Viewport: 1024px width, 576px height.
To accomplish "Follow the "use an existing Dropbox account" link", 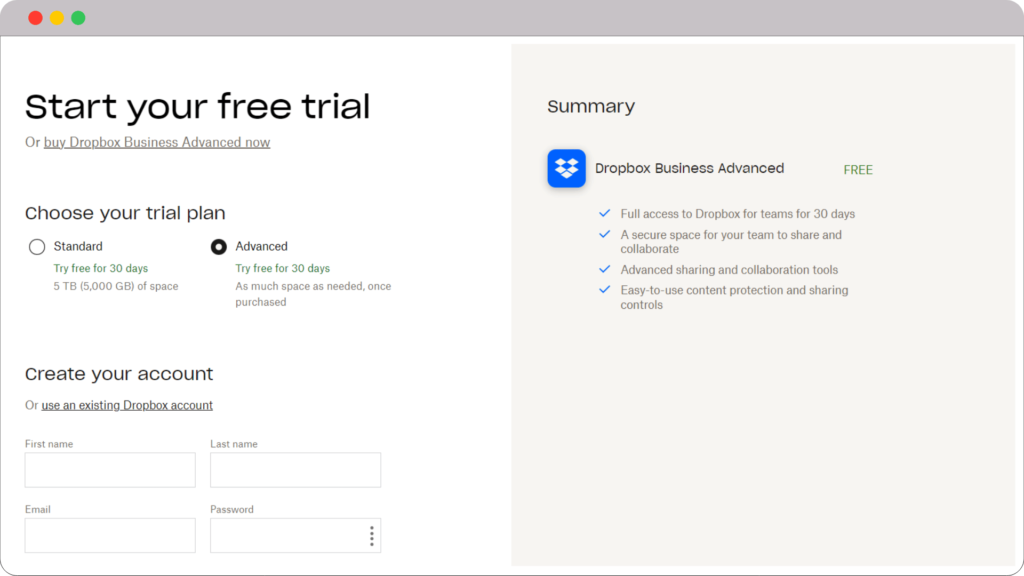I will point(127,405).
